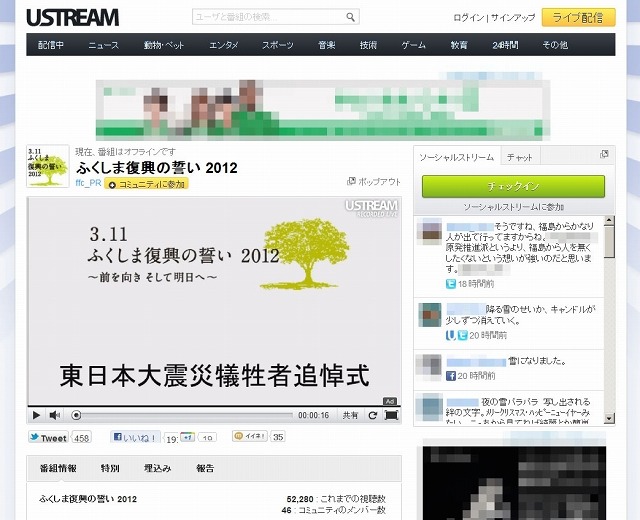Click the Facebook いいね！ button
Image resolution: width=640 pixels, height=520 pixels.
pyautogui.click(x=135, y=438)
